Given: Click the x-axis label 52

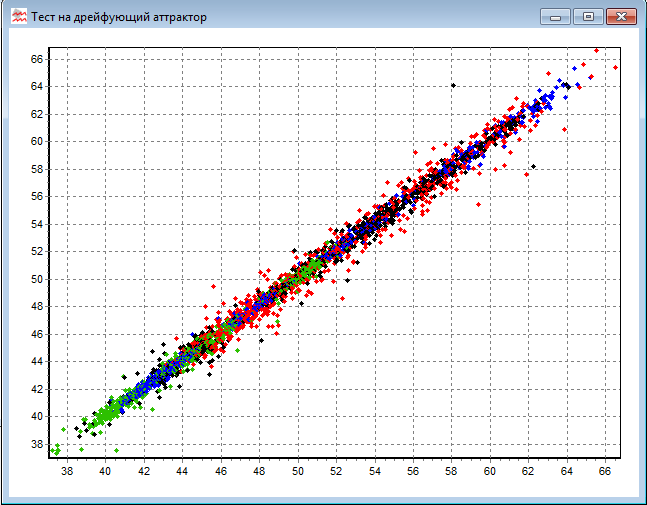Looking at the screenshot, I should pyautogui.click(x=336, y=470).
